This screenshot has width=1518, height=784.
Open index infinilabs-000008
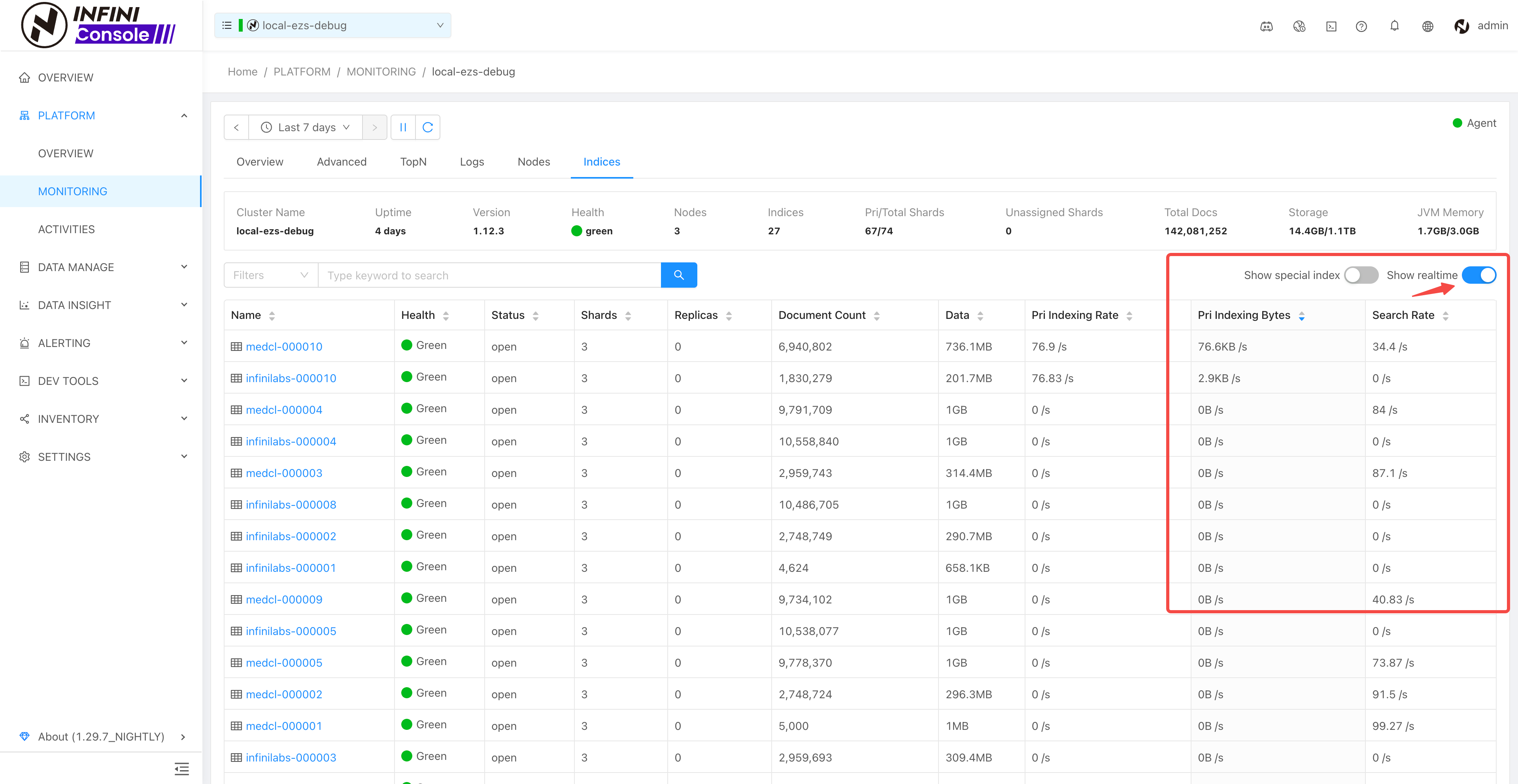click(291, 504)
